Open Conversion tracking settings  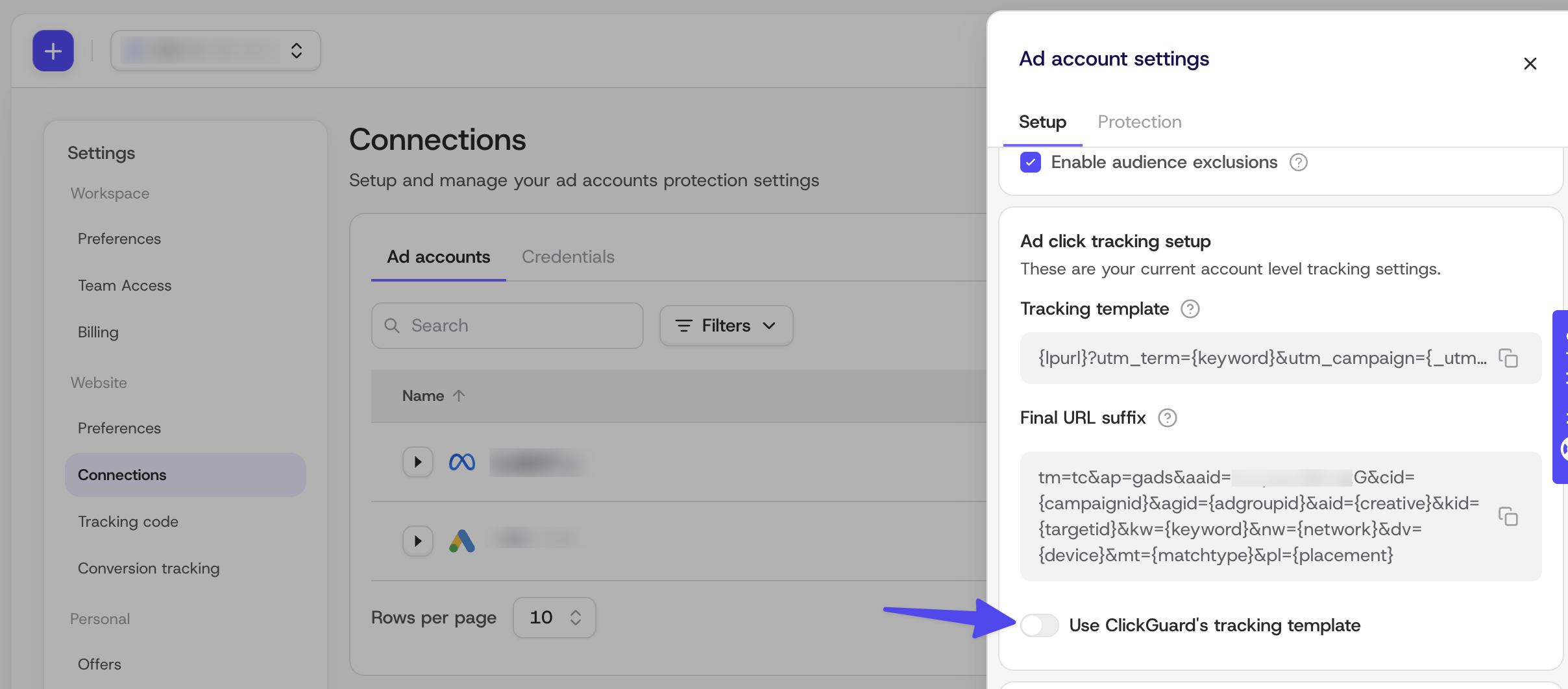point(149,568)
